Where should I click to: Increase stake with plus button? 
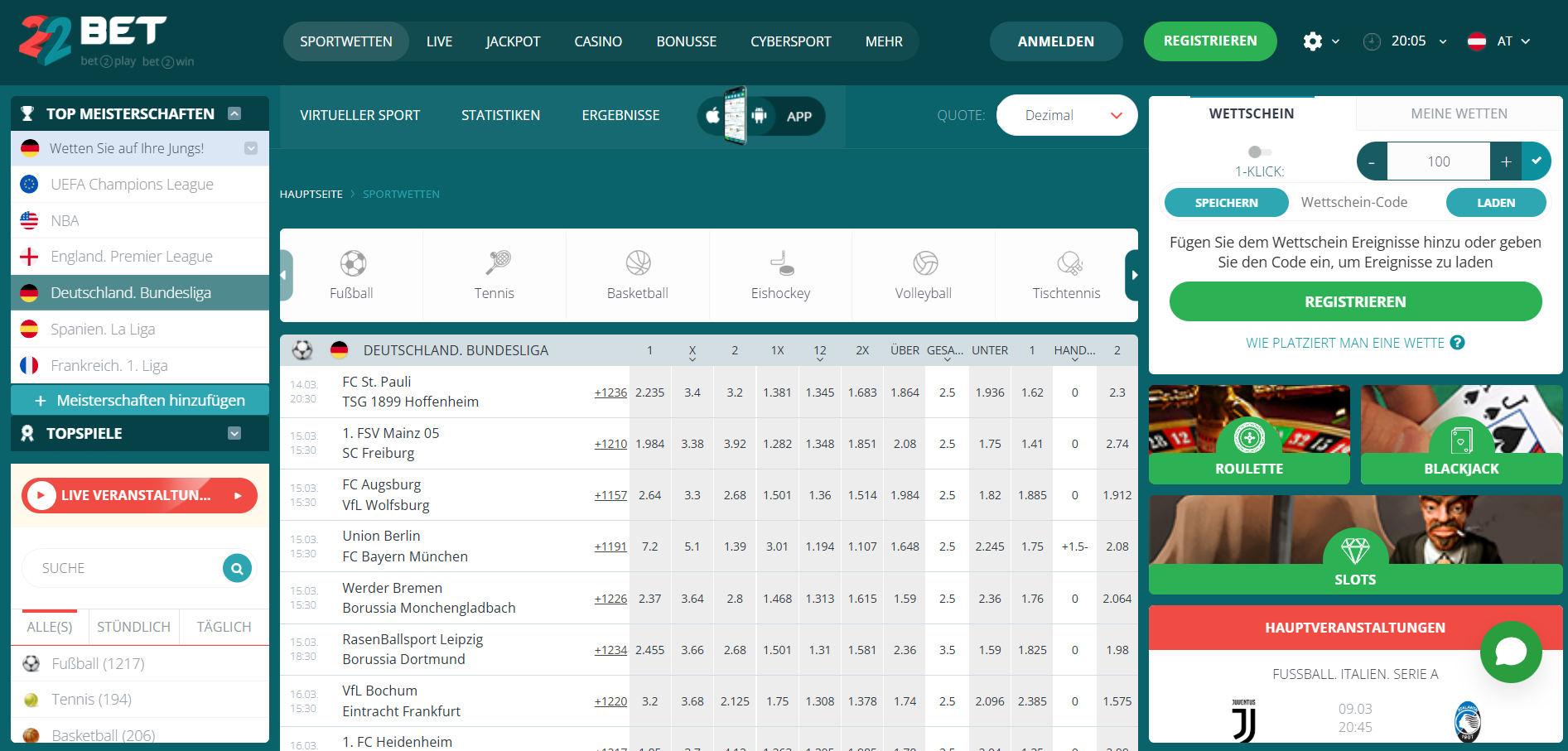[x=1506, y=161]
